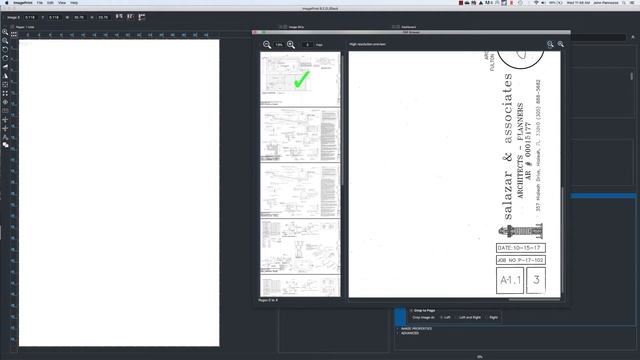Viewport: 640px width, 360px height.
Task: Select fourth PDF page thumbnail
Action: point(300,247)
